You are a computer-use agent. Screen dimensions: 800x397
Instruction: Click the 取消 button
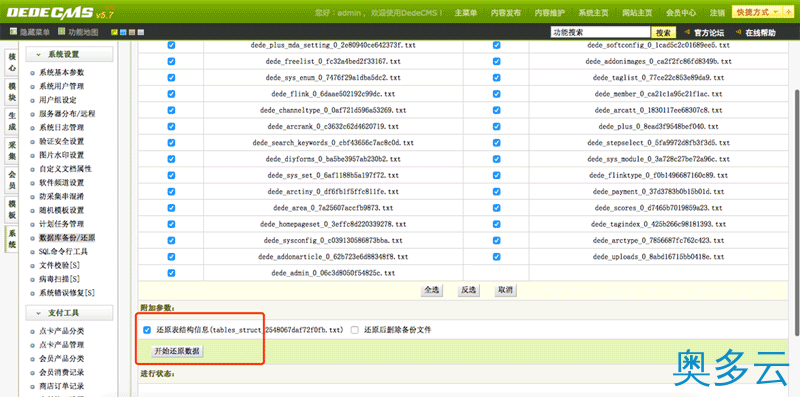[505, 290]
